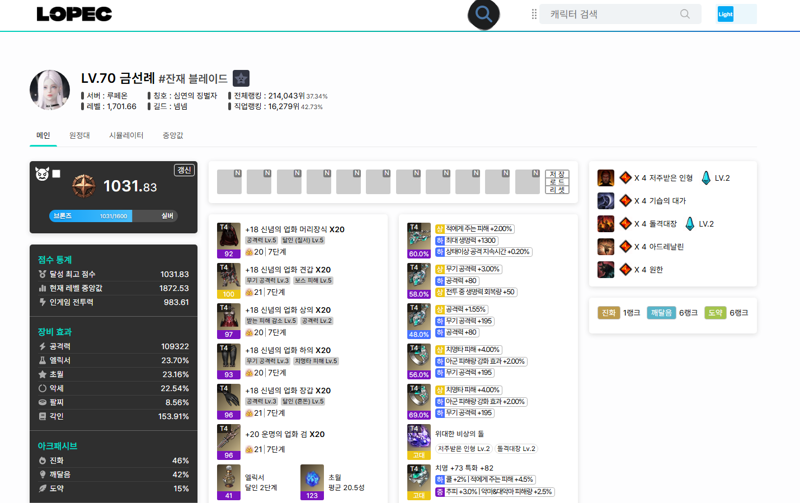Viewport: 800px width, 503px height.
Task: Click the 상의 chest armor icon
Action: (x=229, y=321)
